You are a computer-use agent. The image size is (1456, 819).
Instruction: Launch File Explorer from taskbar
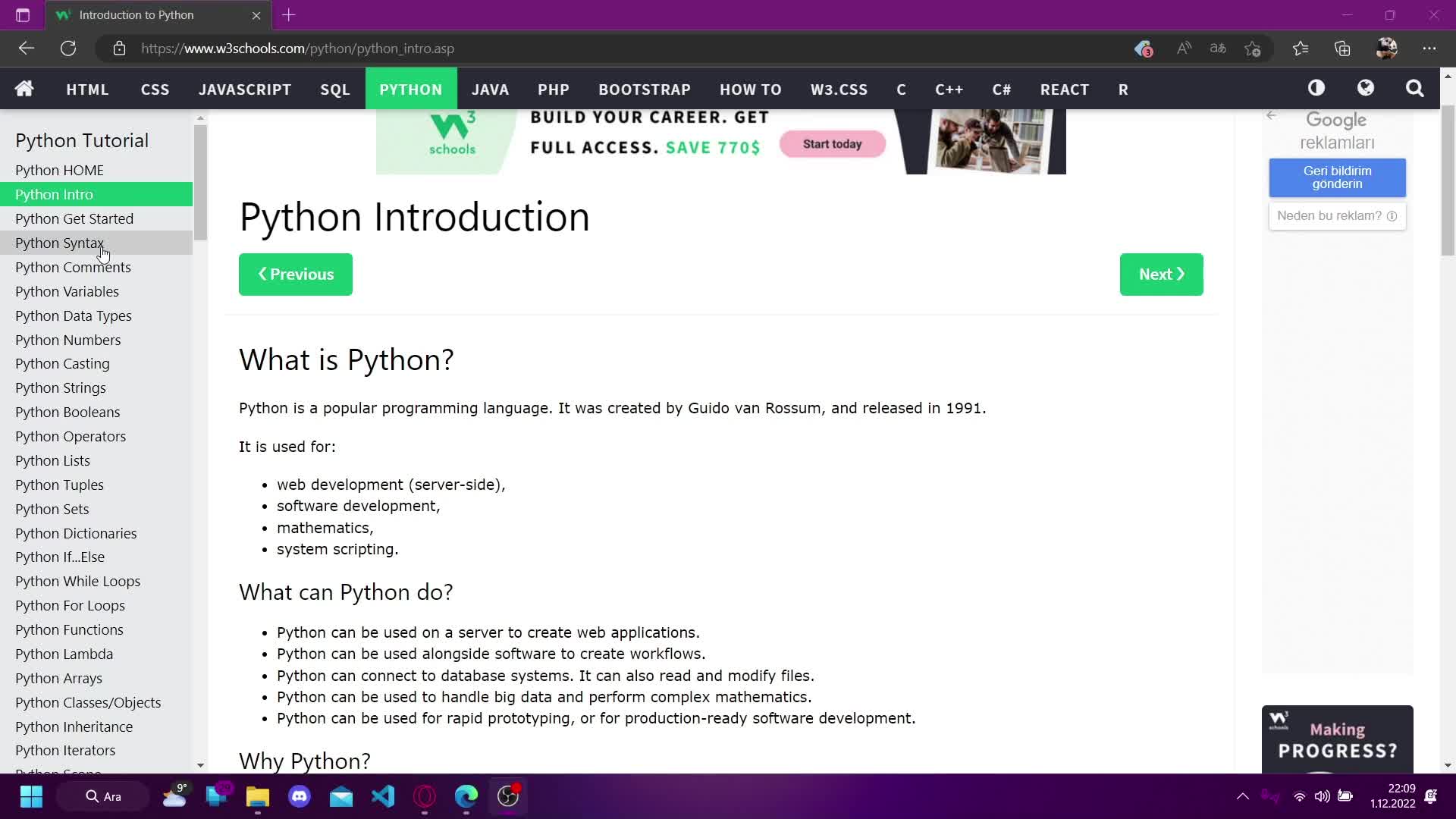coord(258,796)
